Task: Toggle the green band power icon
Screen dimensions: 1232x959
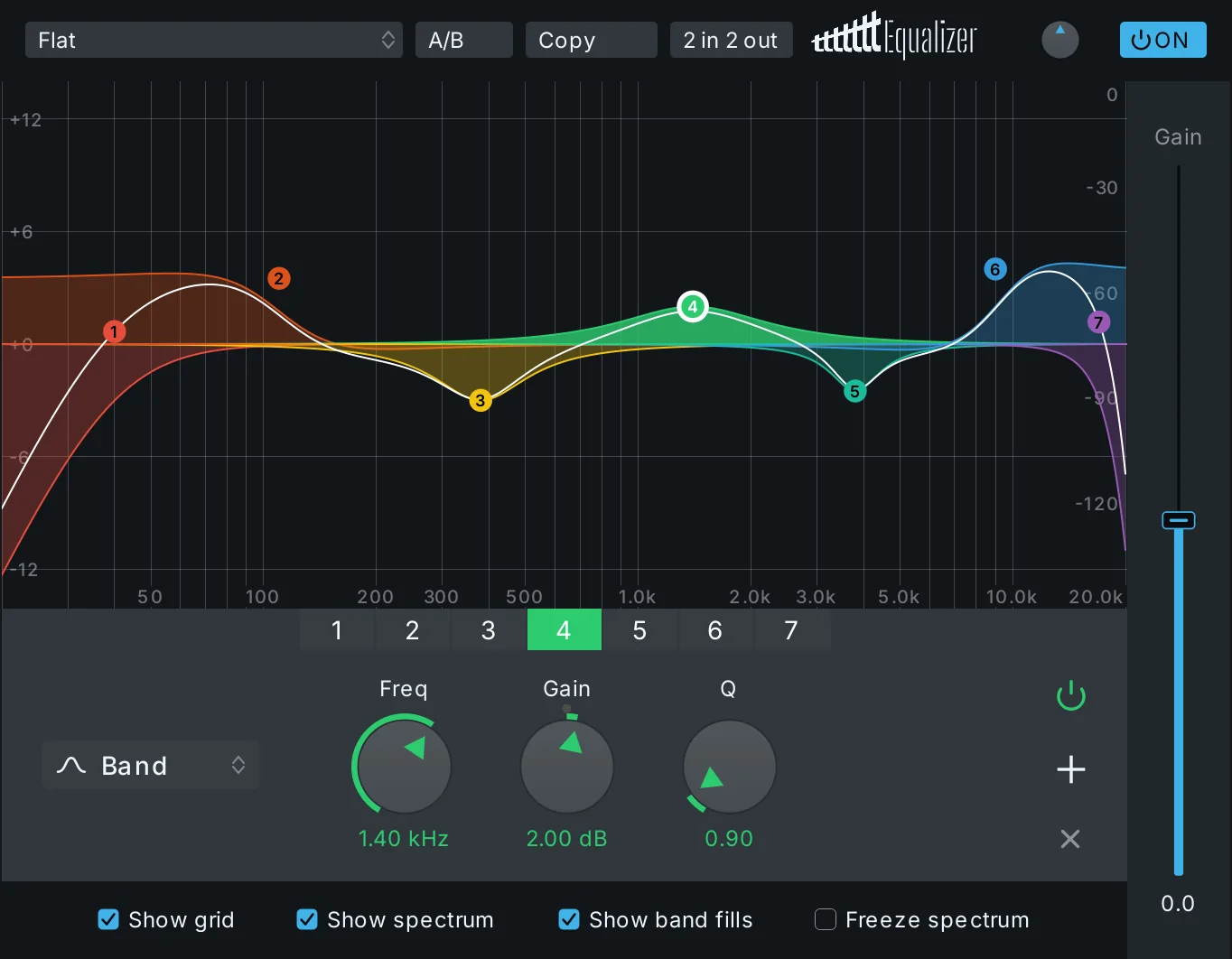Action: (x=1071, y=696)
